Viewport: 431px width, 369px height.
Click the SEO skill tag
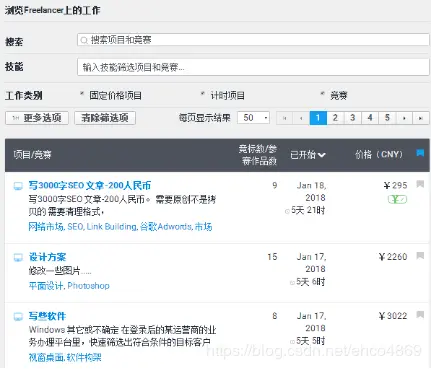click(x=75, y=227)
